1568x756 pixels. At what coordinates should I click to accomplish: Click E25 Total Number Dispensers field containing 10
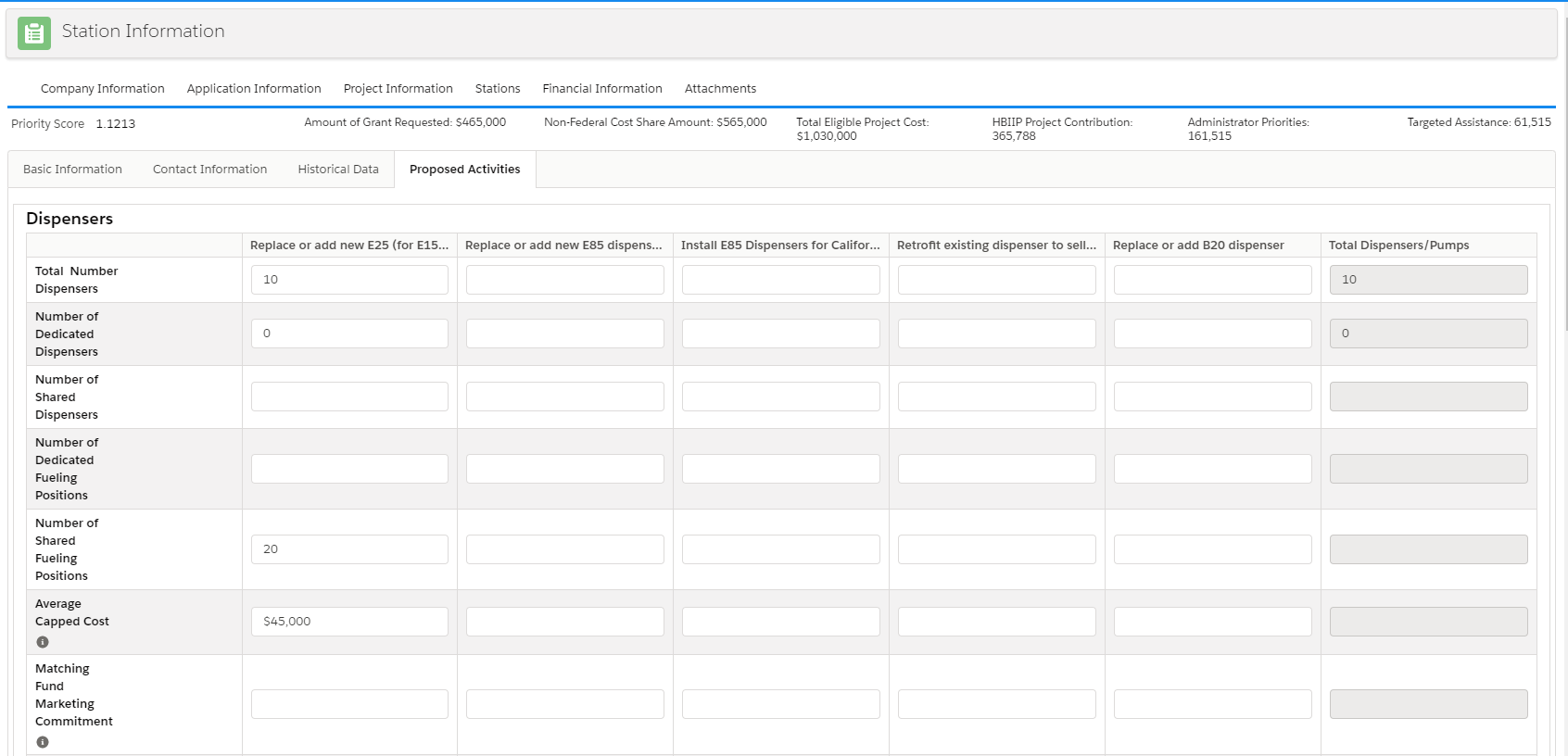tap(349, 280)
